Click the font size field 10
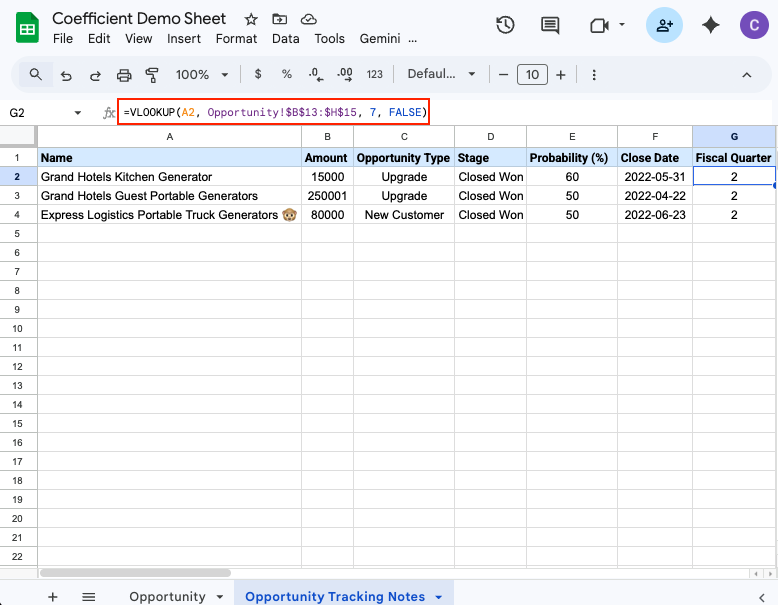 point(532,75)
